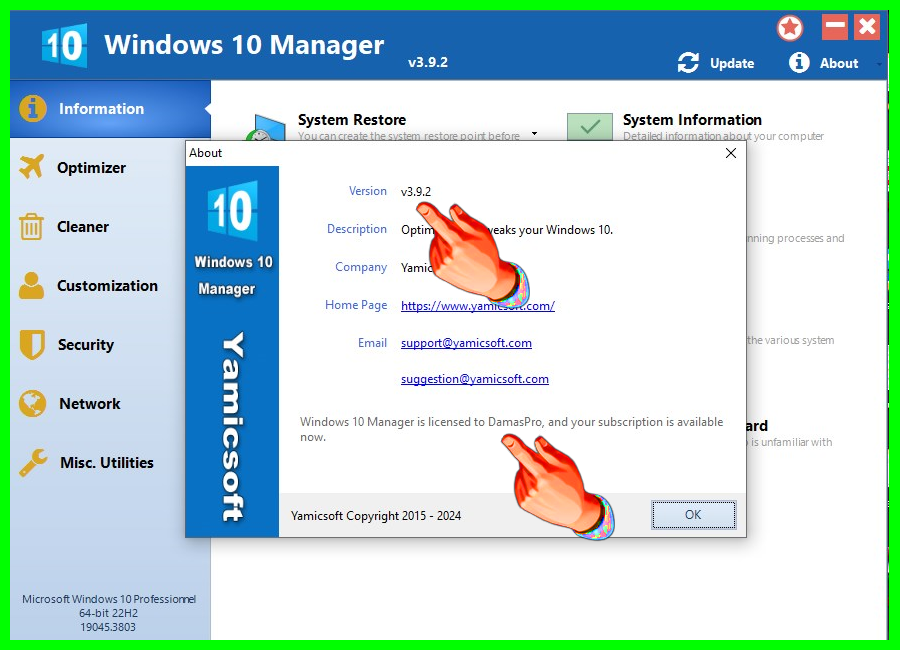Click the Security shield icon
The image size is (900, 650).
32,345
